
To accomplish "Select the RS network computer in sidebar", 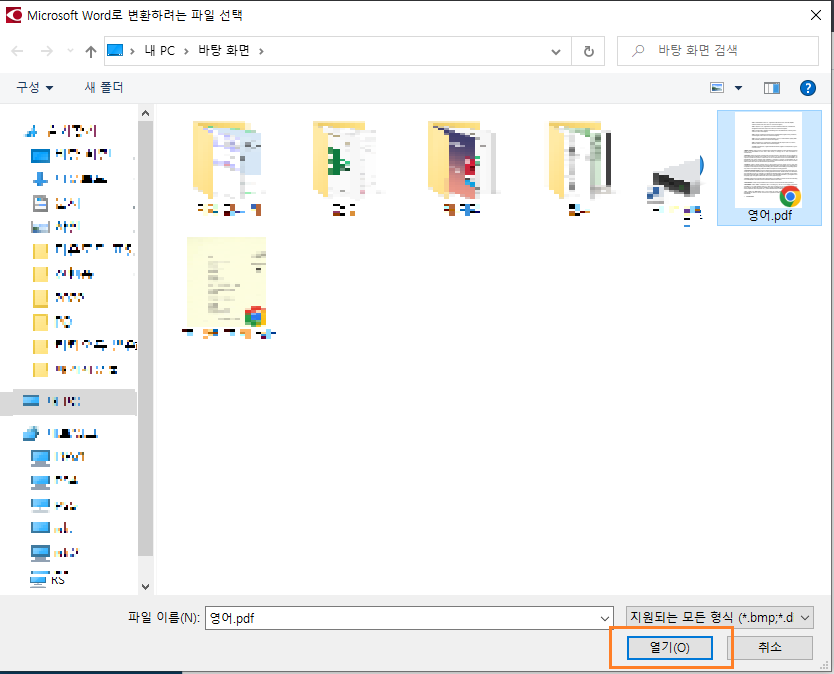I will click(x=47, y=579).
